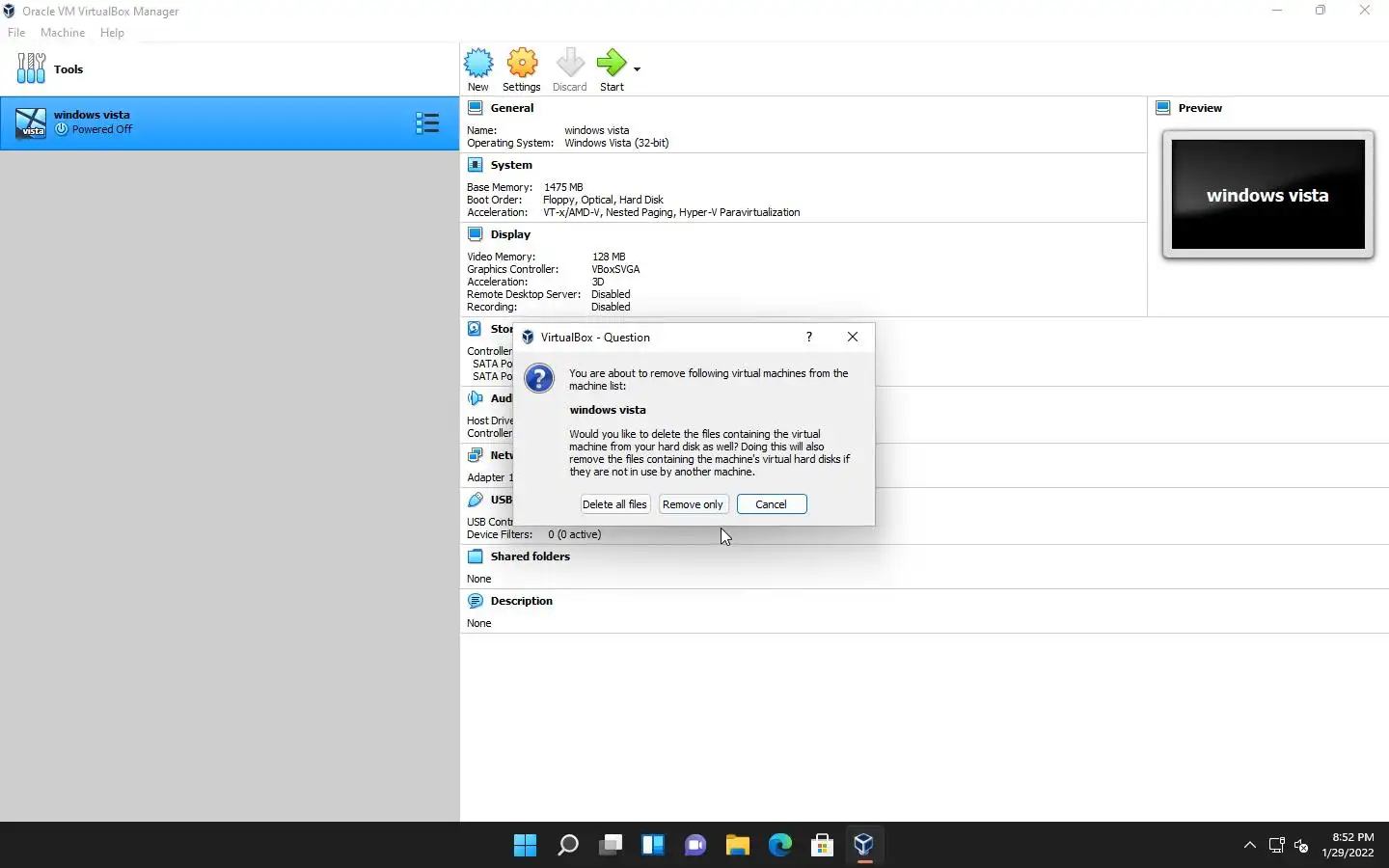Viewport: 1389px width, 868px height.
Task: Select the windows vista VM icon
Action: click(31, 122)
